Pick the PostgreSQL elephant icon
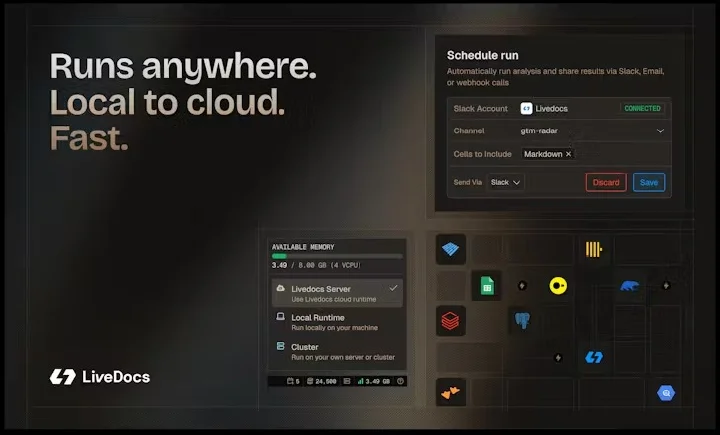720x435 pixels. pos(522,320)
